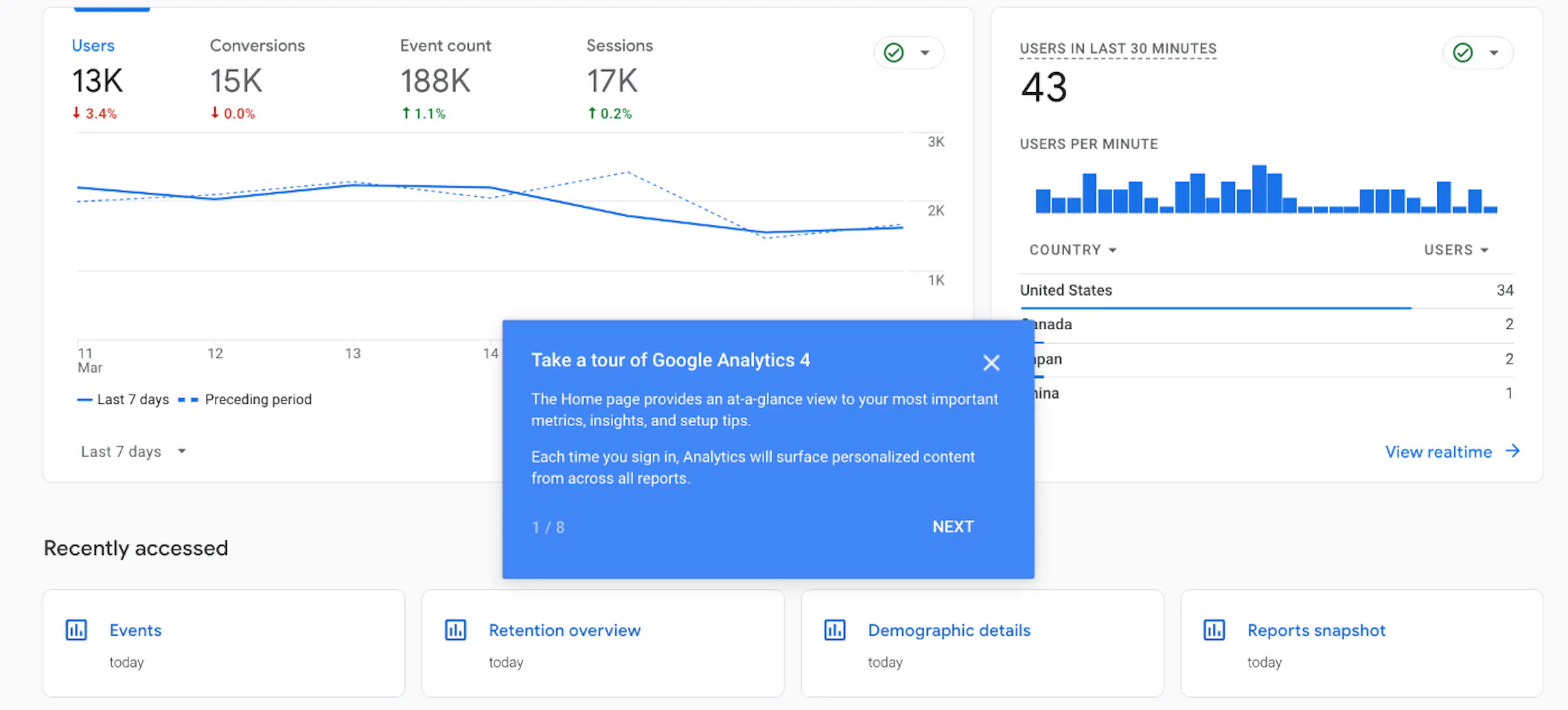1568x710 pixels.
Task: Open the overview card data quality dropdown arrow
Action: click(924, 52)
